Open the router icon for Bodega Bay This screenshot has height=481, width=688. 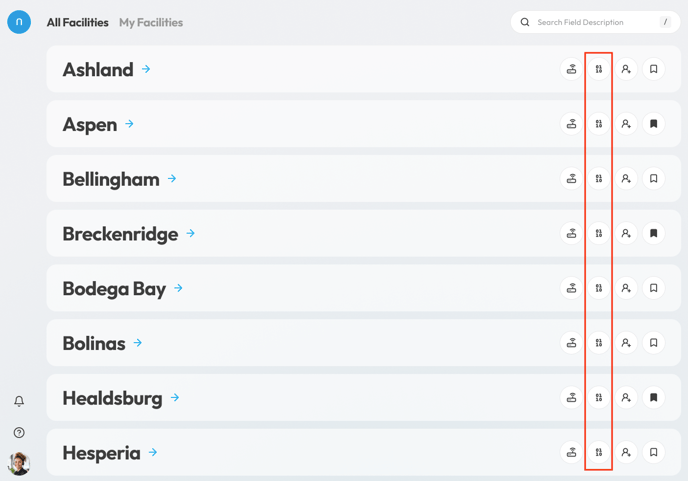571,288
